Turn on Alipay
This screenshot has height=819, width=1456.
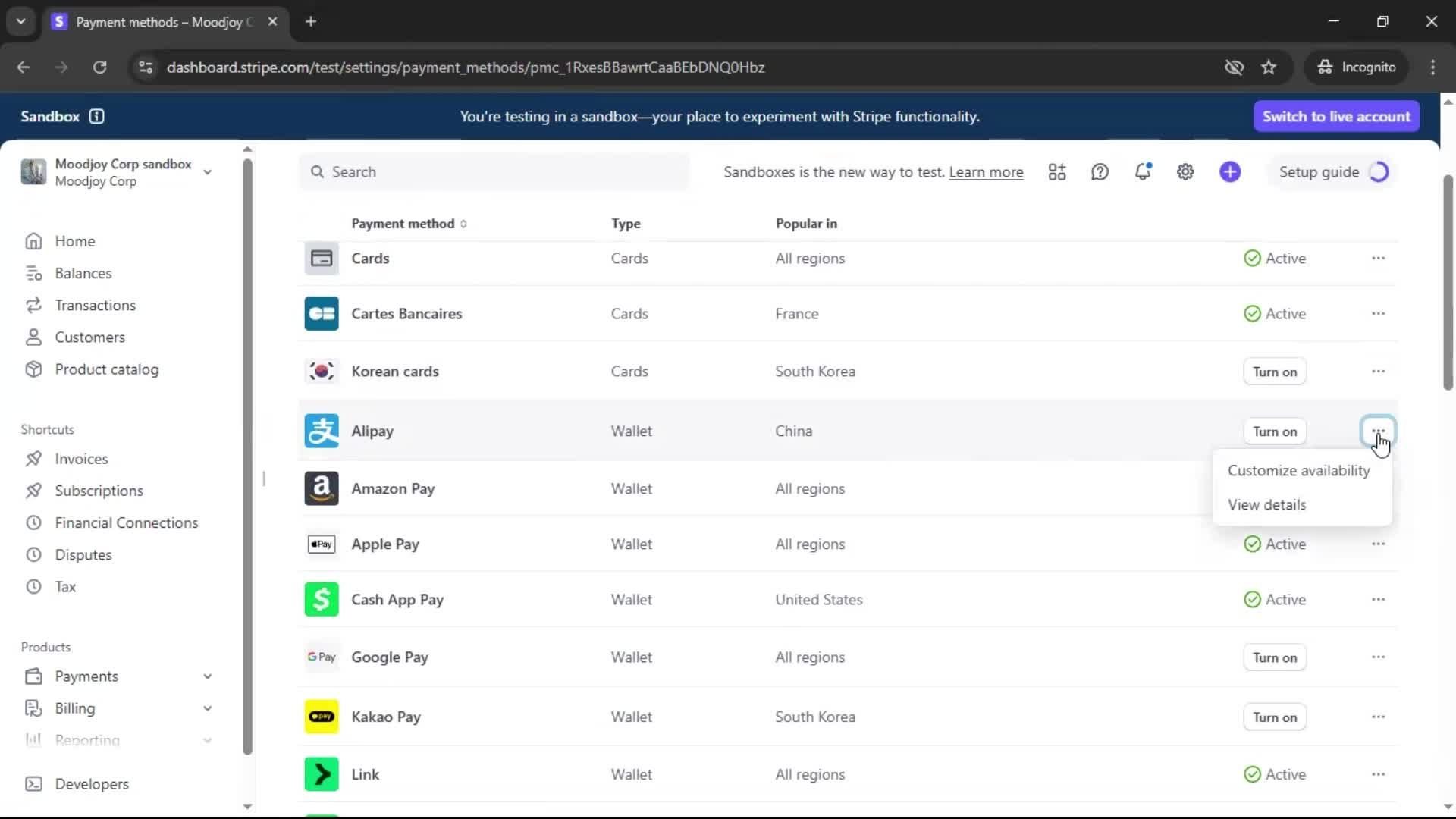pyautogui.click(x=1275, y=431)
